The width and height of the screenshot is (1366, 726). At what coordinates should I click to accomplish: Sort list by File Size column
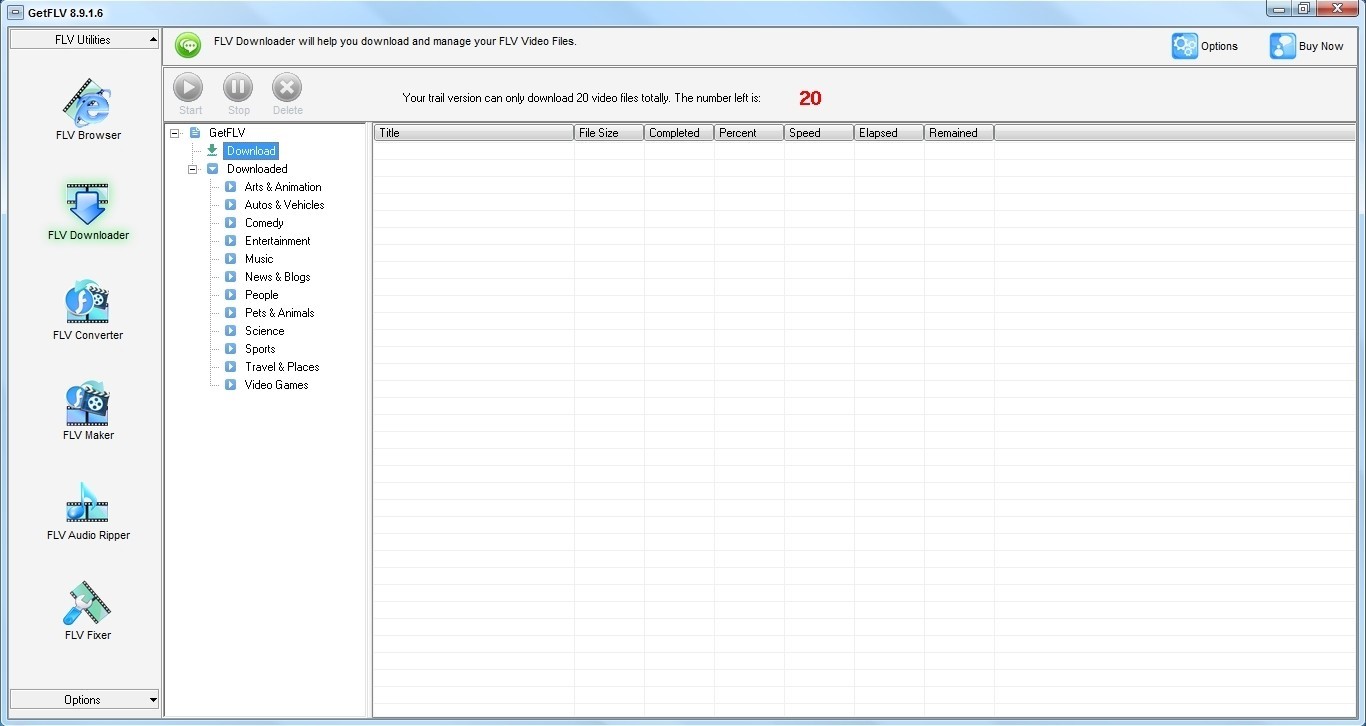click(x=608, y=133)
